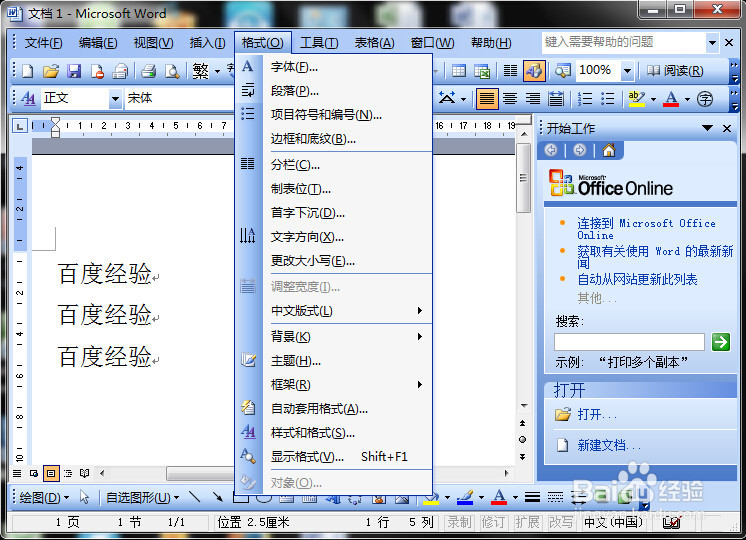This screenshot has width=746, height=540.
Task: Toggle the Document Map icon
Action: pyautogui.click(x=562, y=71)
